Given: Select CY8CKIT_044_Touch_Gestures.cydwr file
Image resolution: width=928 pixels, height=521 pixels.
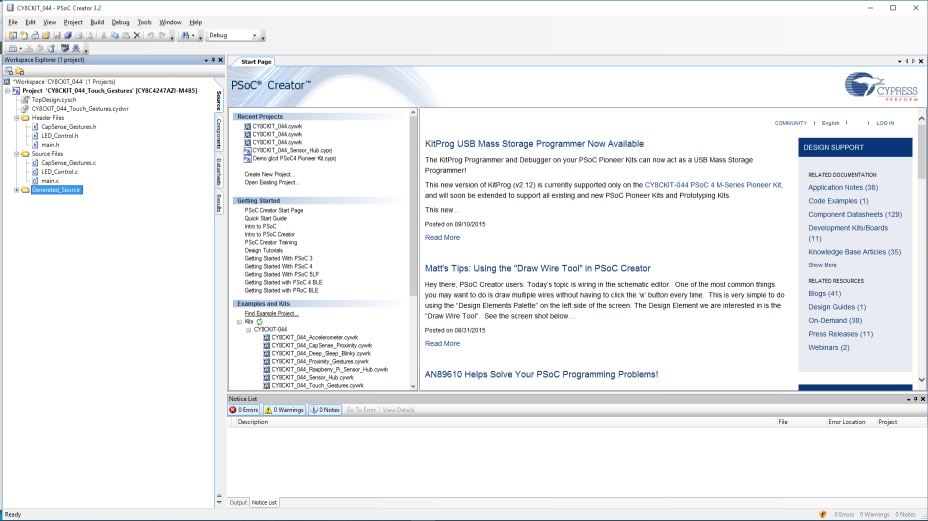Looking at the screenshot, I should point(80,109).
